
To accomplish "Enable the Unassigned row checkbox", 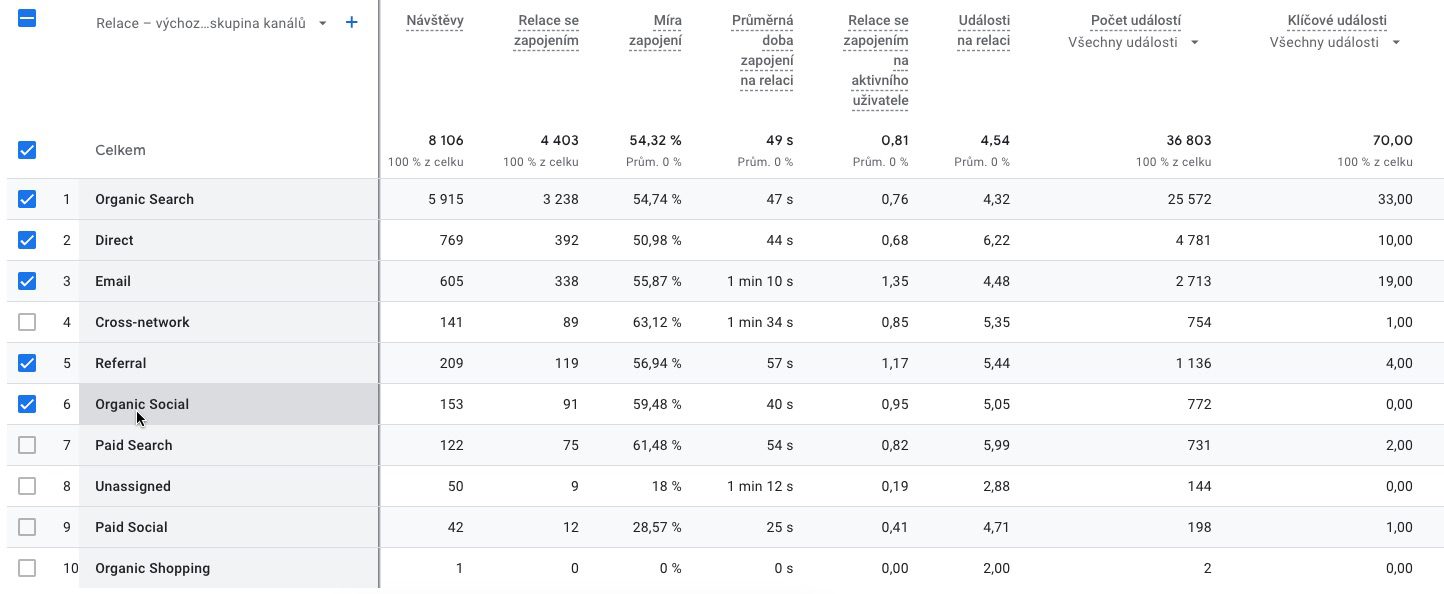I will 27,486.
